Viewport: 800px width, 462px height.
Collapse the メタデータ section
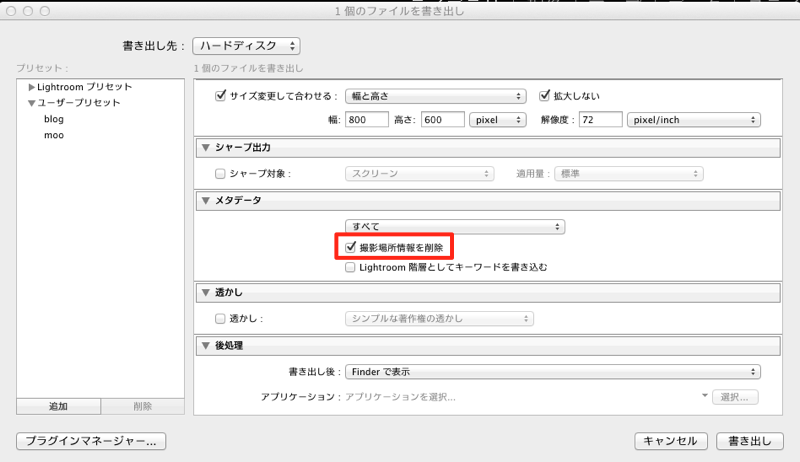pos(206,201)
